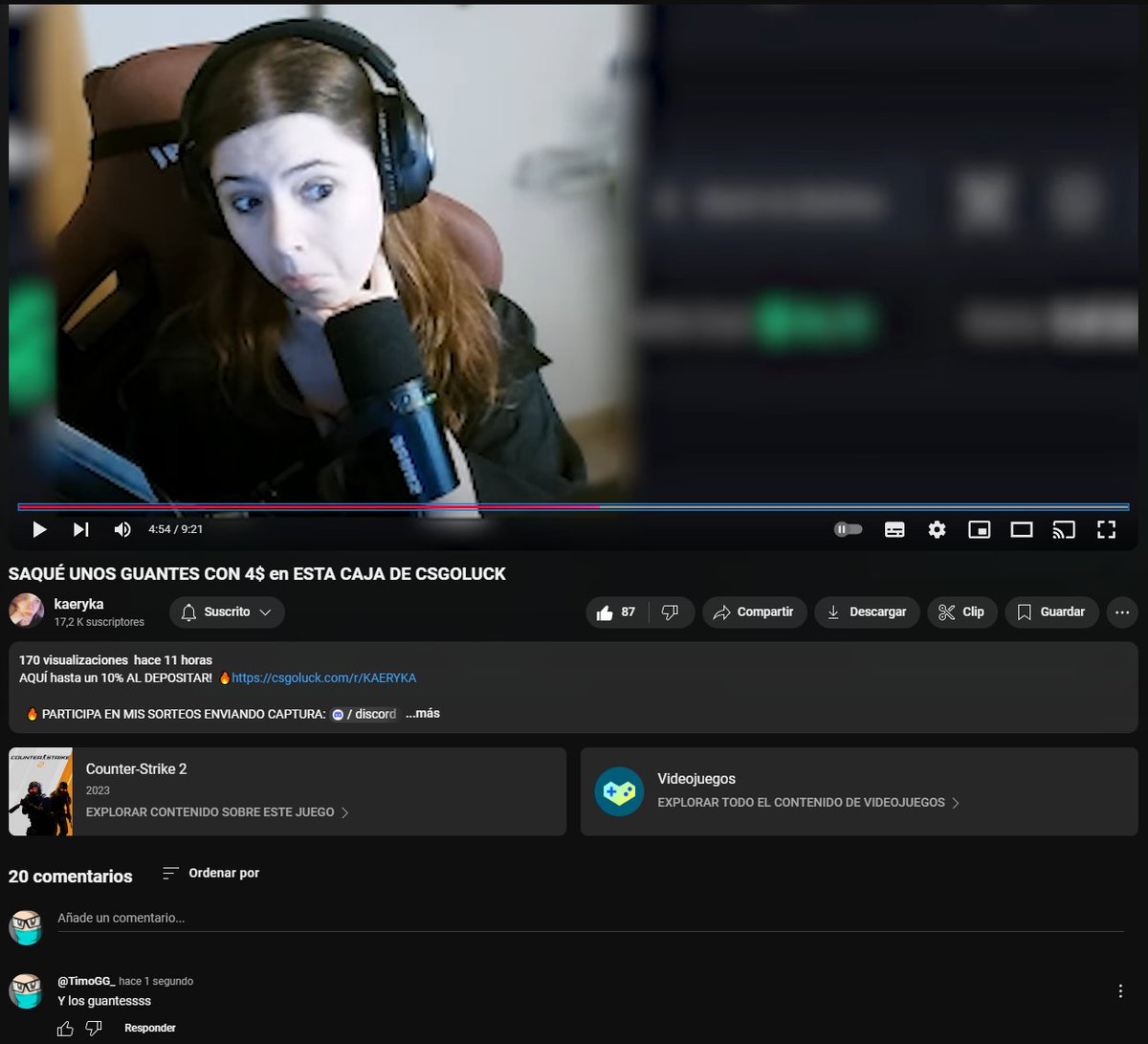Screen dimensions: 1148x1044
Task: Mute the video volume
Action: coord(122,529)
